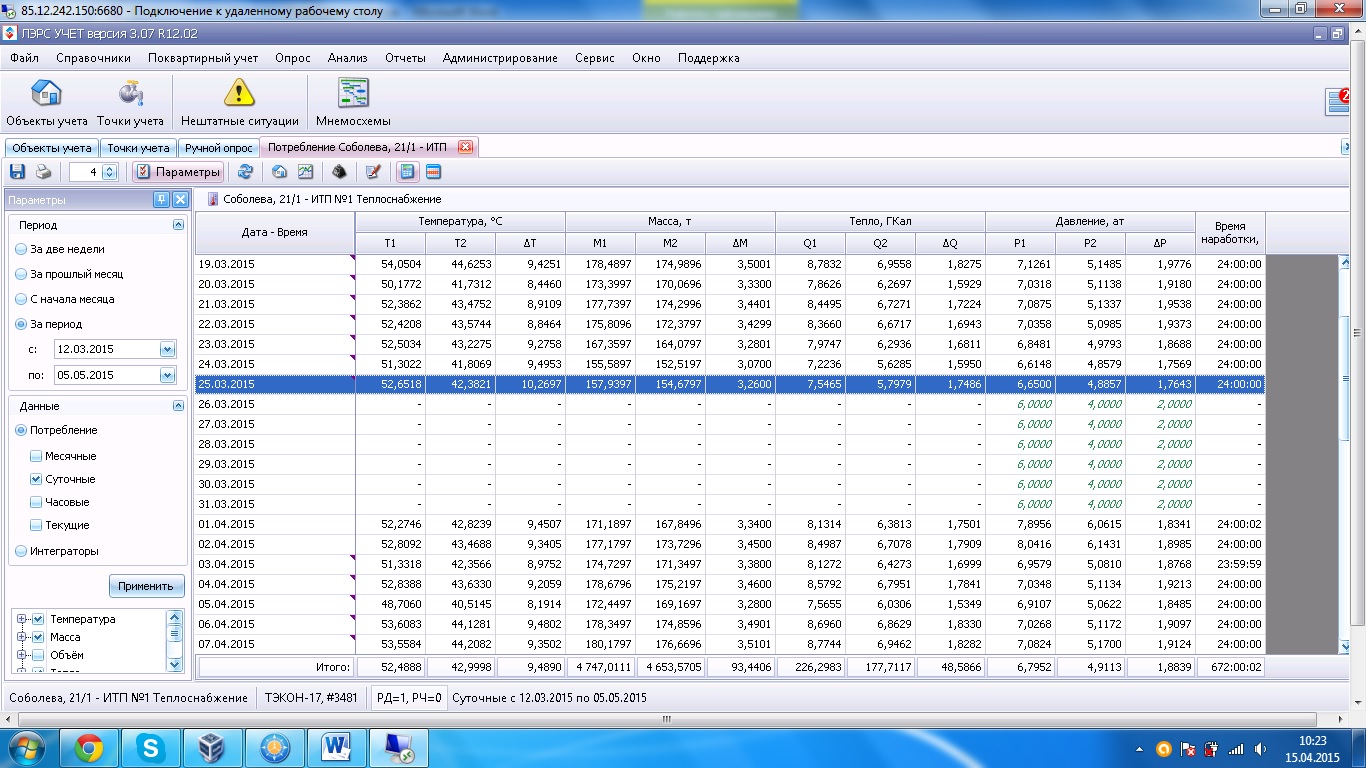Screen dimensions: 1366x768
Task: Select the За период radio option
Action: [x=48, y=324]
